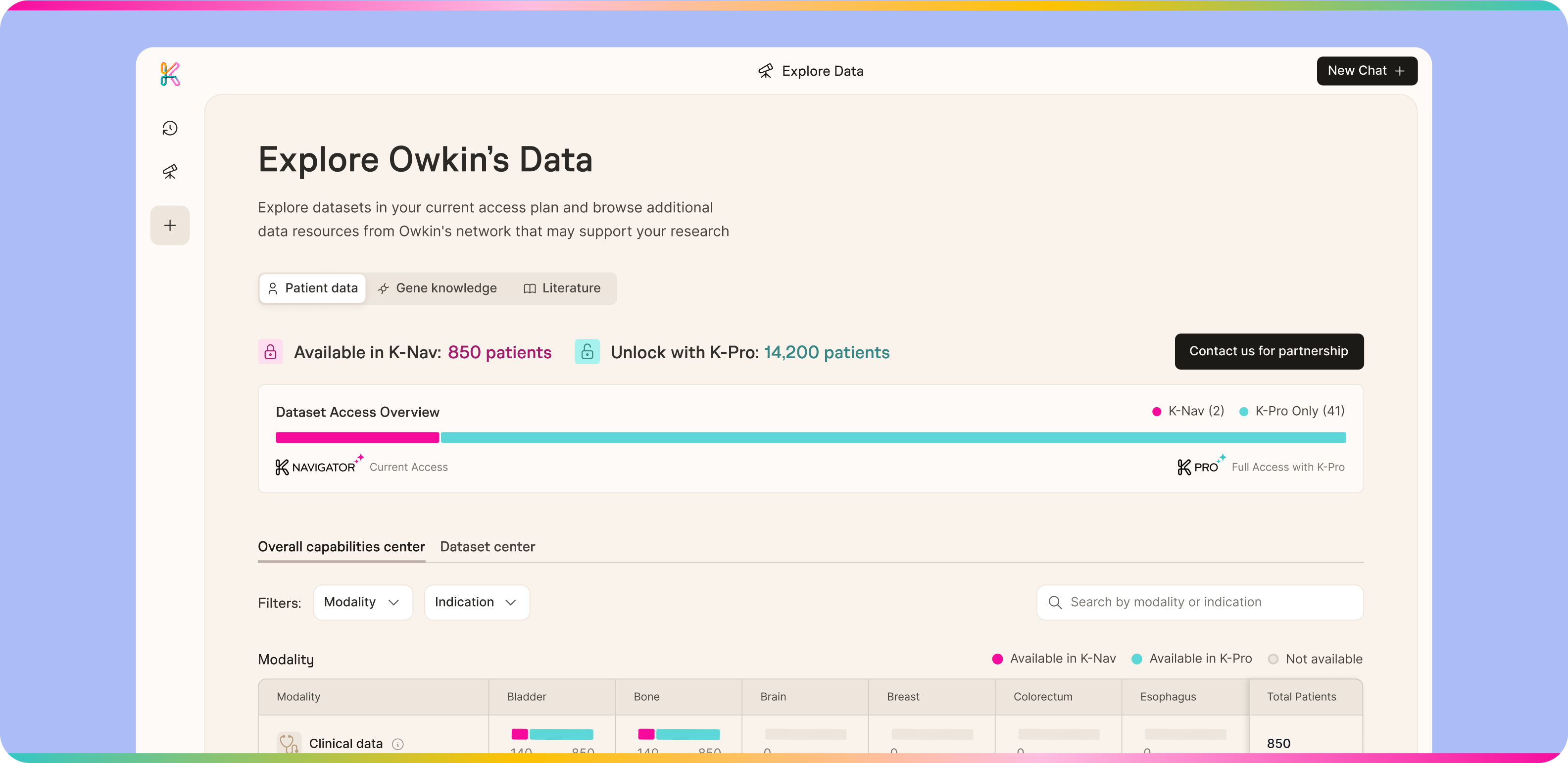Open chat history clock icon
This screenshot has height=763, width=1568.
coord(170,128)
